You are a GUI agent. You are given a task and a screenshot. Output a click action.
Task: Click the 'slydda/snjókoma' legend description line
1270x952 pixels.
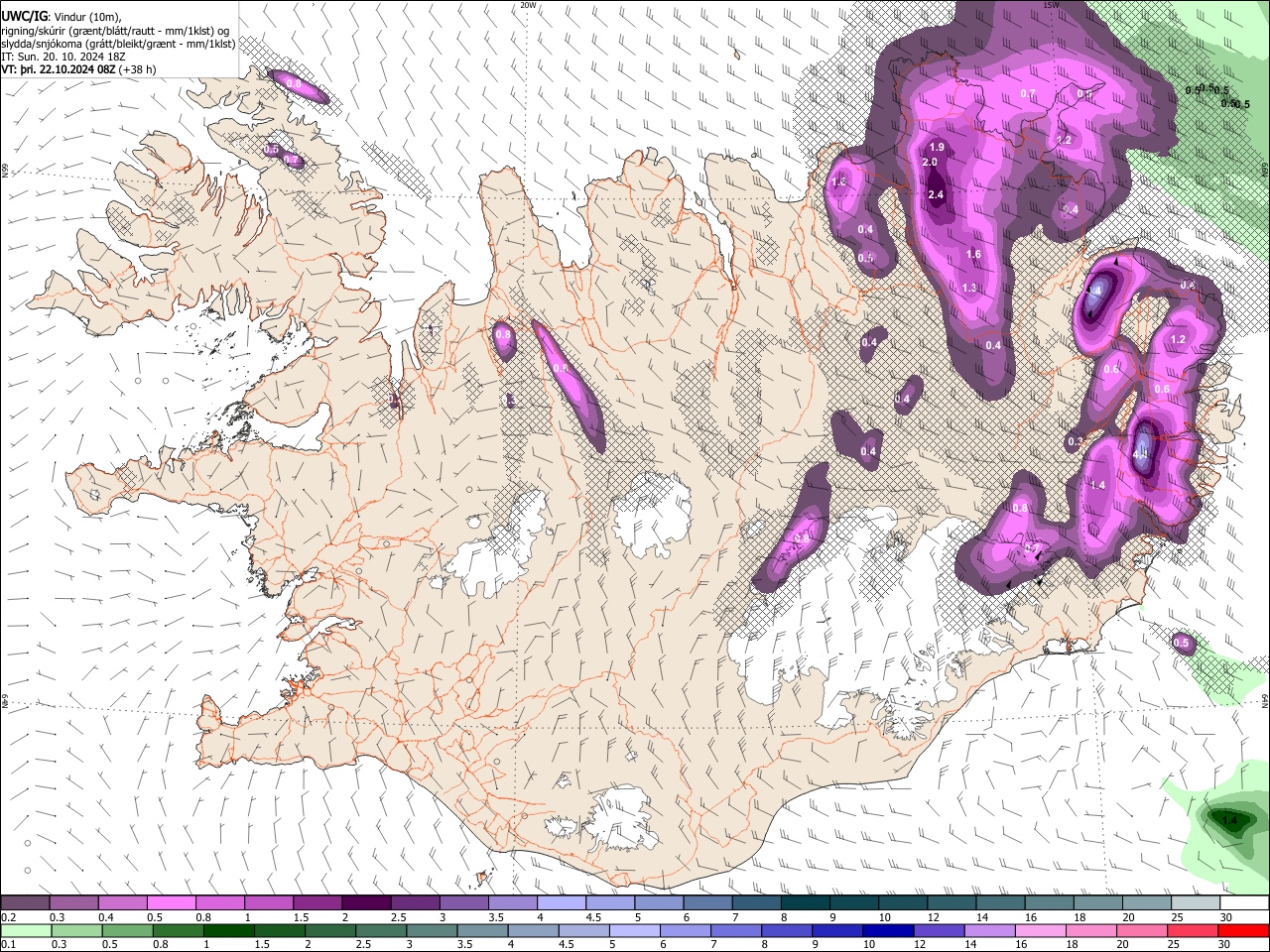click(118, 45)
